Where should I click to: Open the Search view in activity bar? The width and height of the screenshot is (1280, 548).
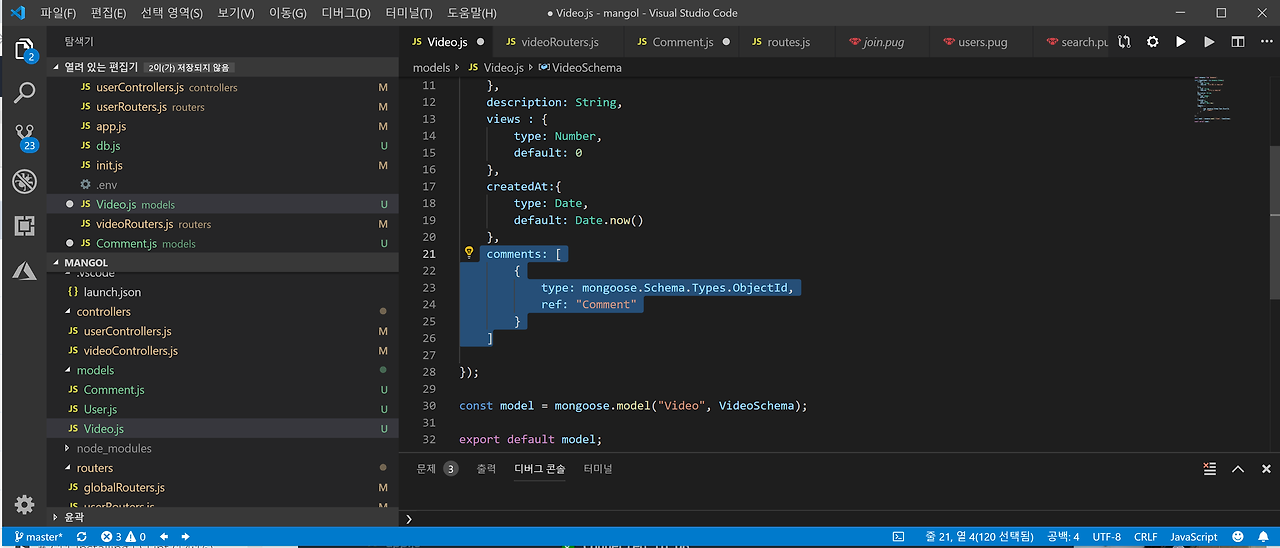tap(25, 92)
